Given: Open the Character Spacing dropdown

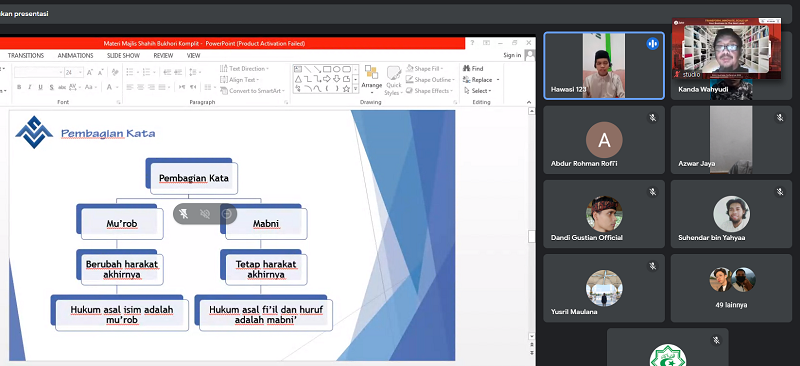Looking at the screenshot, I should click(75, 87).
